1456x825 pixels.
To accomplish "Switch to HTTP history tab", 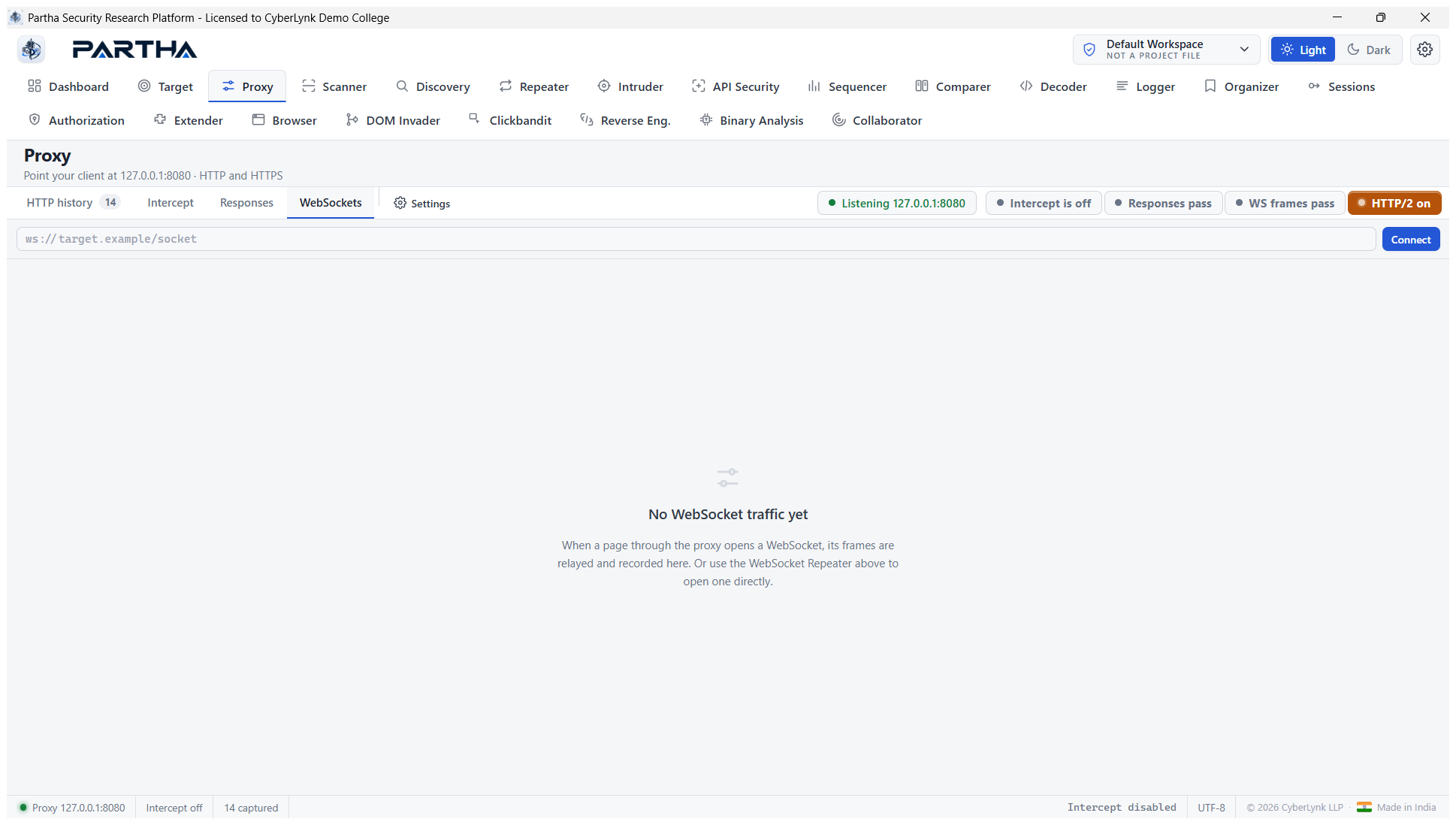I will click(x=73, y=203).
